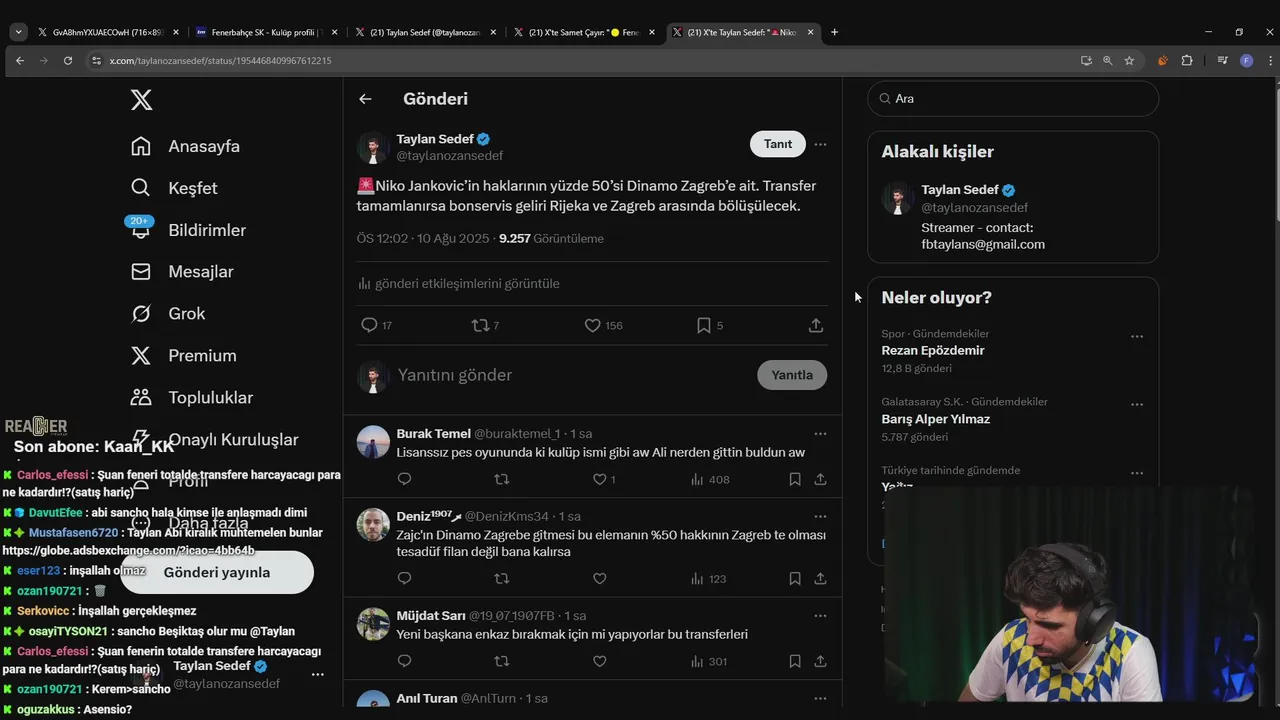Screen dimensions: 1280x720
Task: View gönderi etkileşimlerini görüntüle analytics
Action: pos(459,284)
